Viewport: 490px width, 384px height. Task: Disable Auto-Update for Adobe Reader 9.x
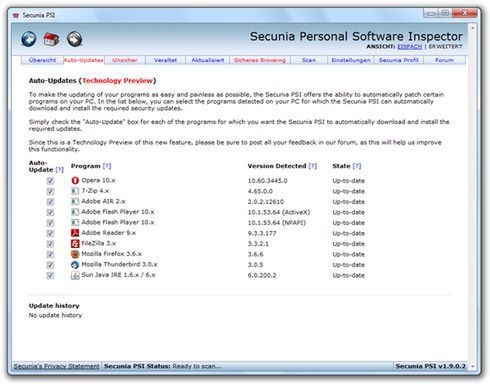point(50,233)
